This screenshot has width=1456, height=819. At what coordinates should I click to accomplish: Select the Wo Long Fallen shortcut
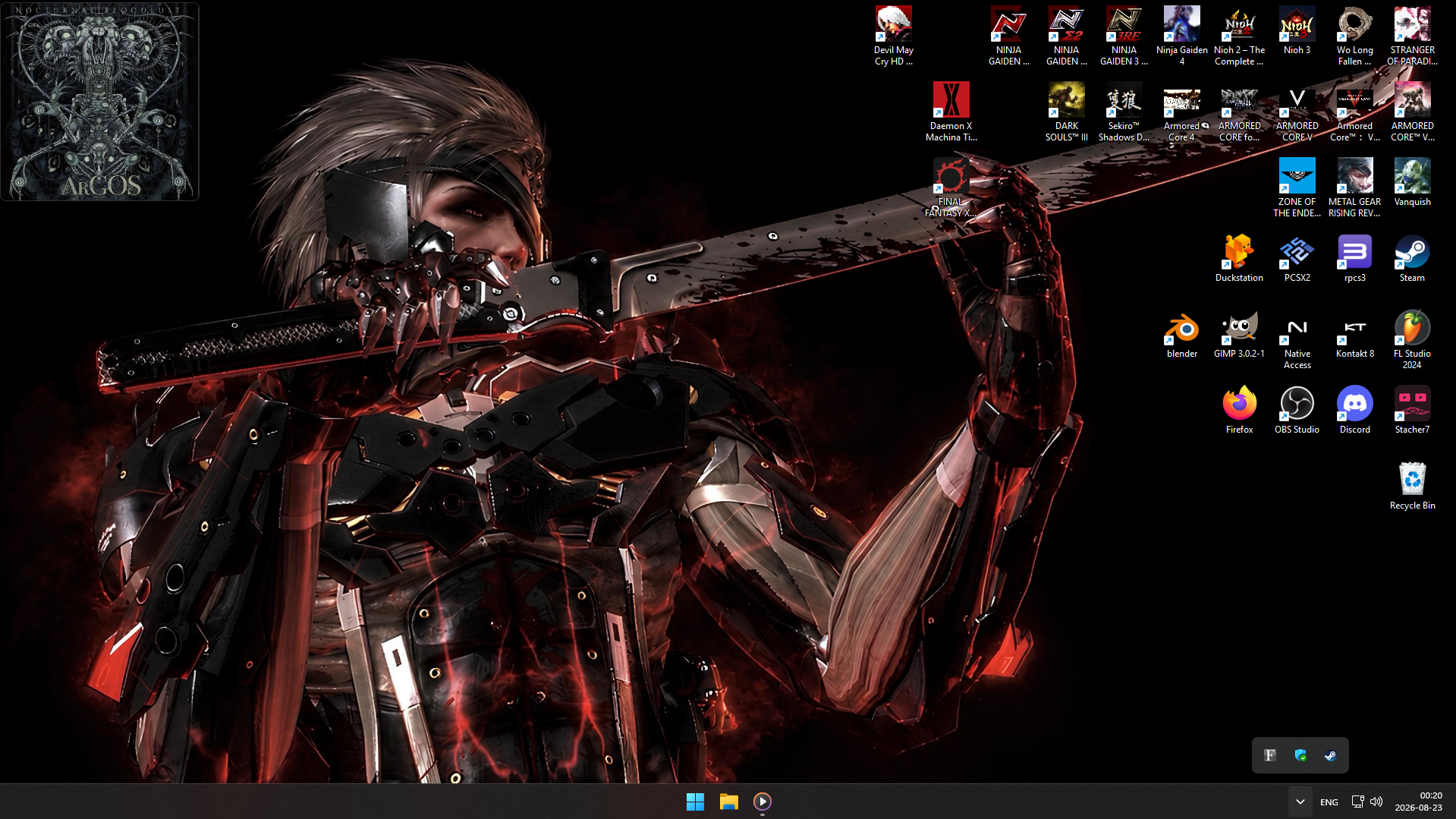coord(1354,36)
